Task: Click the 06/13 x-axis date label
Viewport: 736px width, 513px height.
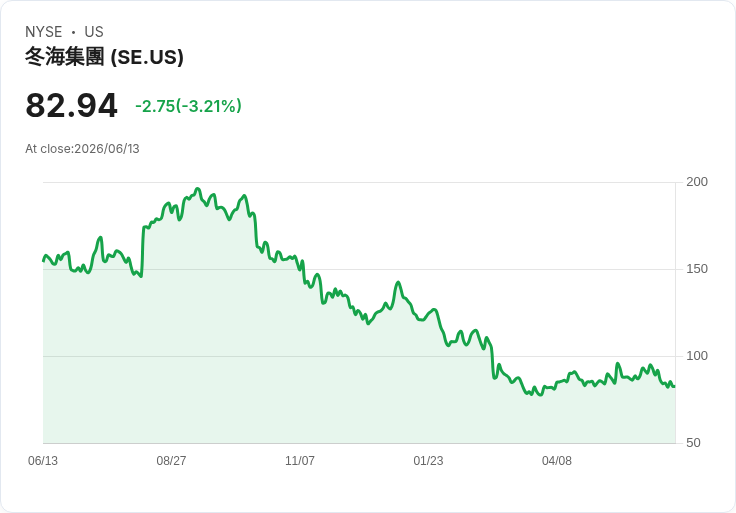Action: tap(43, 460)
